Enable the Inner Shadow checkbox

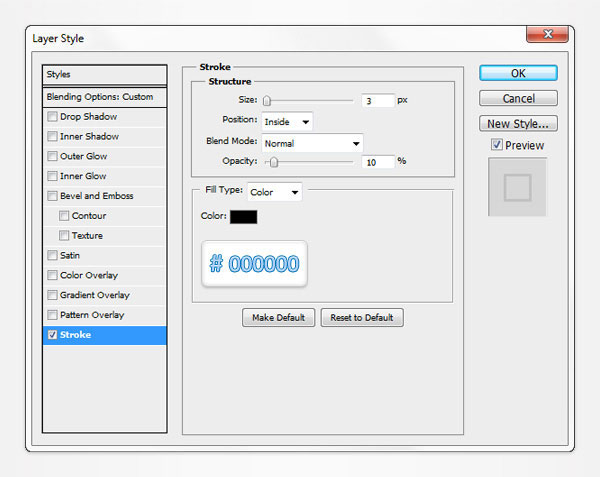tap(52, 136)
